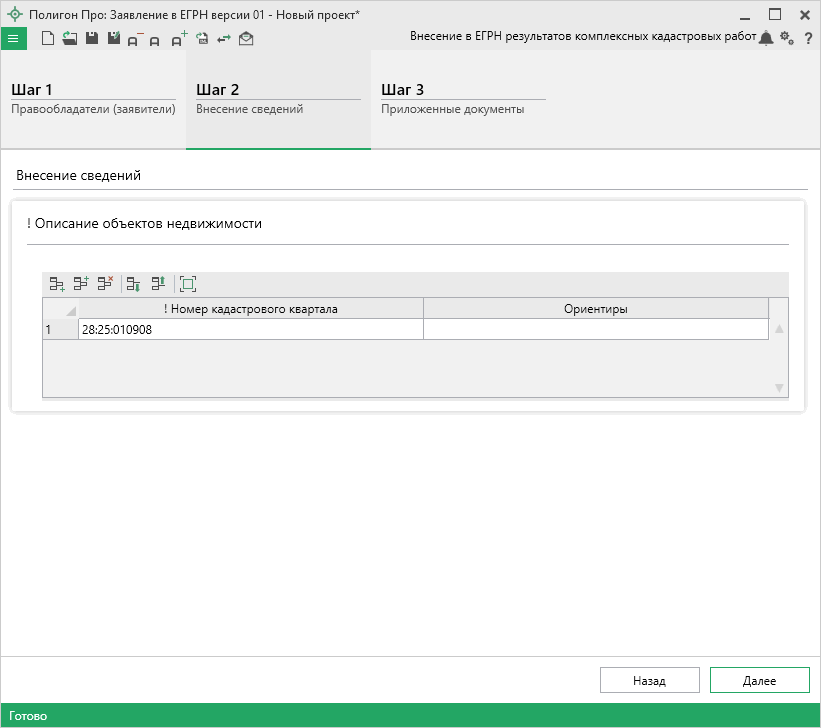This screenshot has height=728, width=821.
Task: Add a row to the end of table
Action: pyautogui.click(x=57, y=284)
